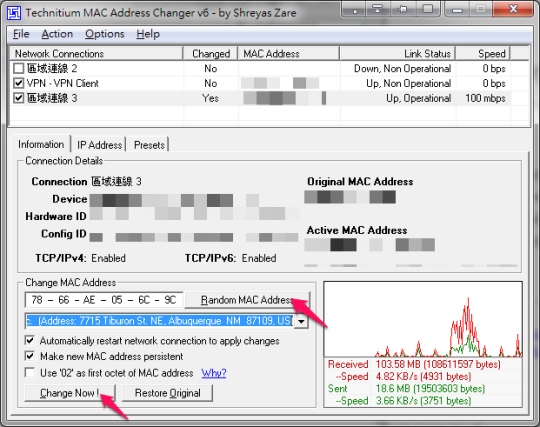The image size is (540, 427).
Task: Click the network traffic graph
Action: 423,319
